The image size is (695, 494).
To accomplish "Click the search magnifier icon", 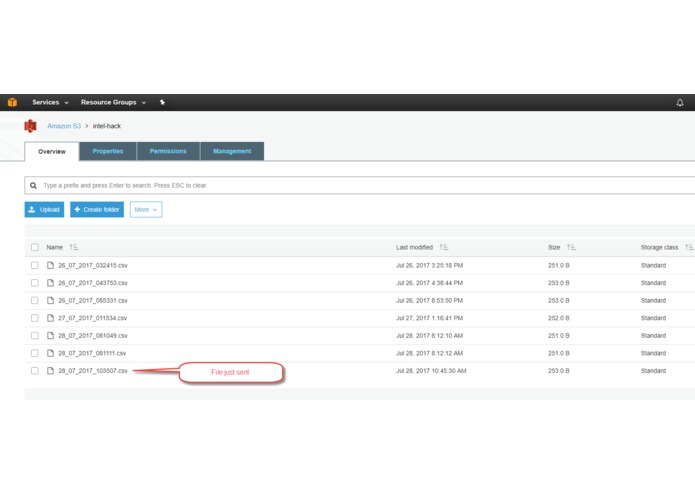I will click(33, 186).
